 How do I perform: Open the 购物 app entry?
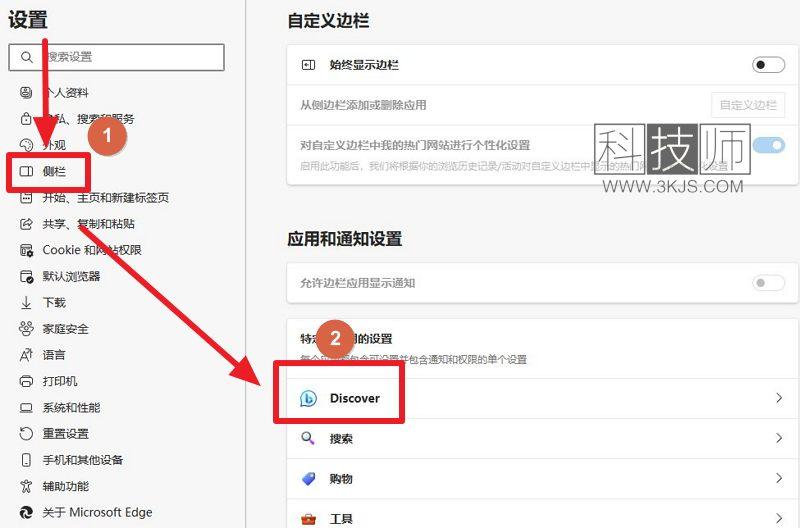[542, 479]
